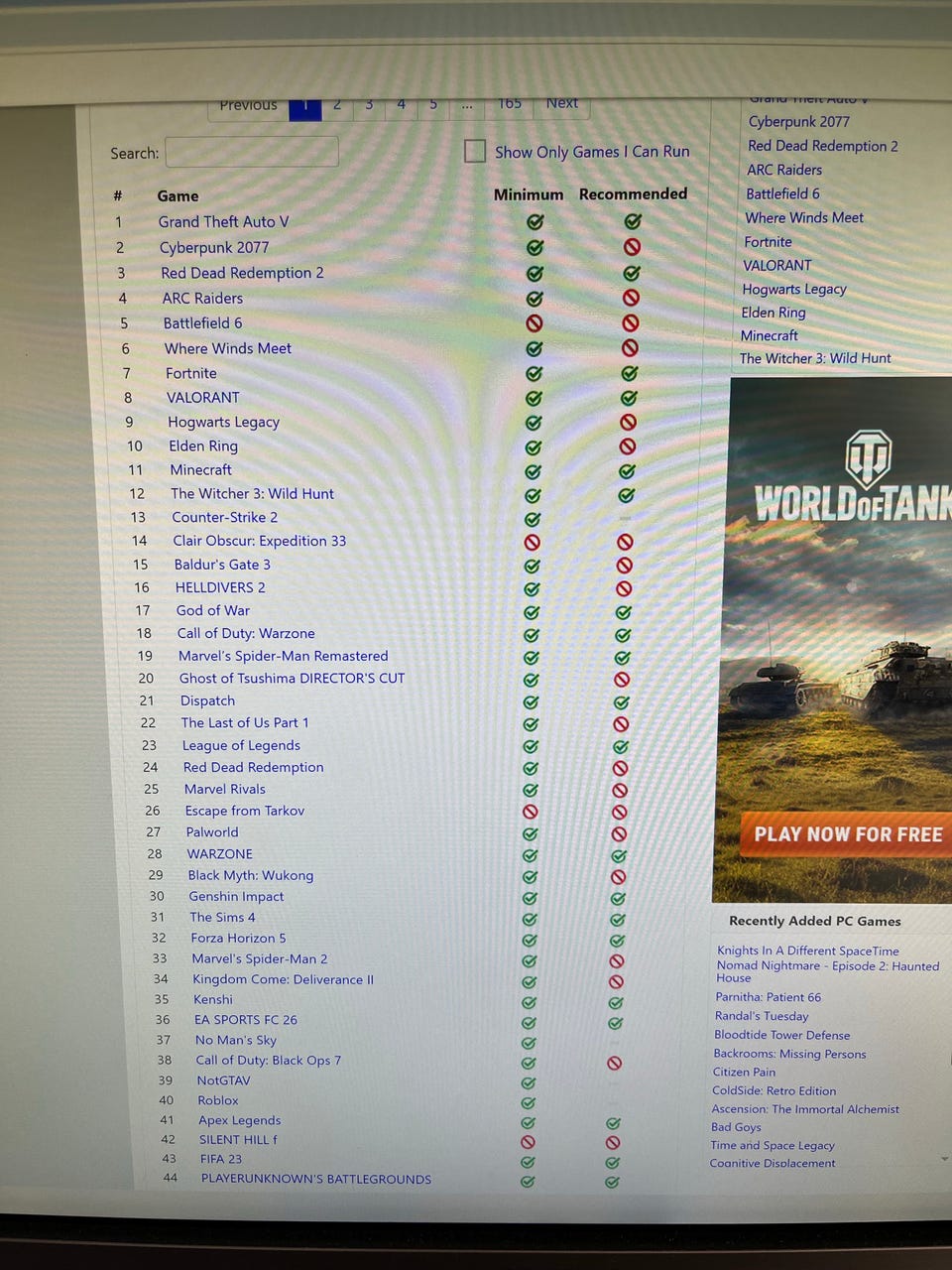The width and height of the screenshot is (952, 1270).
Task: Click Palworld recommended fail icon
Action: [x=619, y=834]
